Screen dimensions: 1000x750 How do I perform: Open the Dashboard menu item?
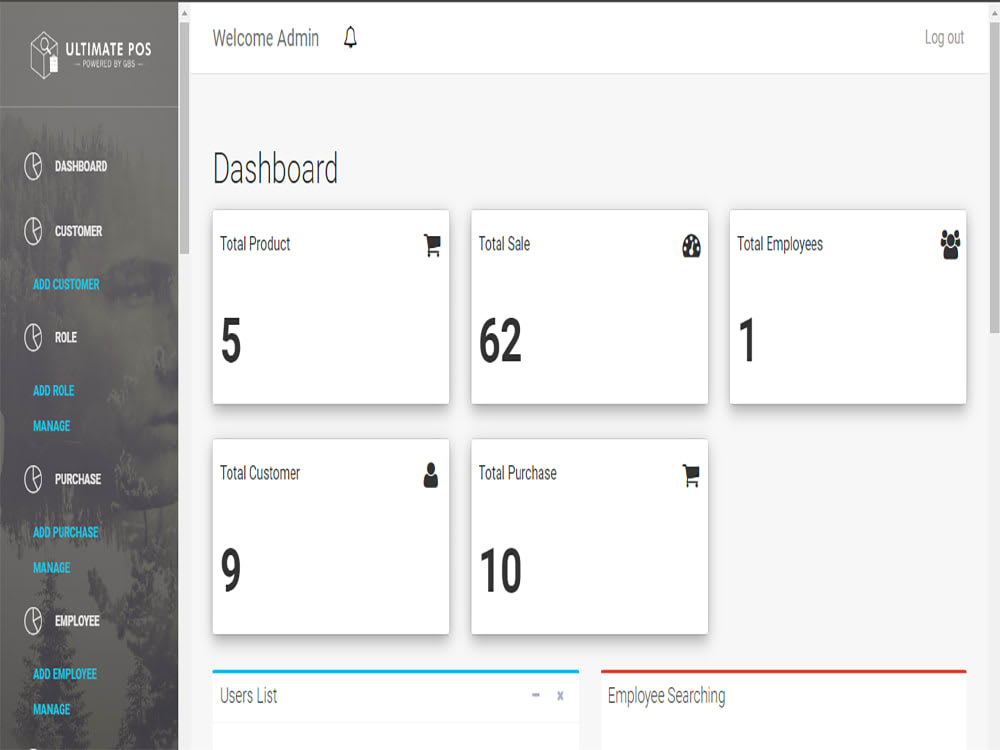click(x=81, y=166)
